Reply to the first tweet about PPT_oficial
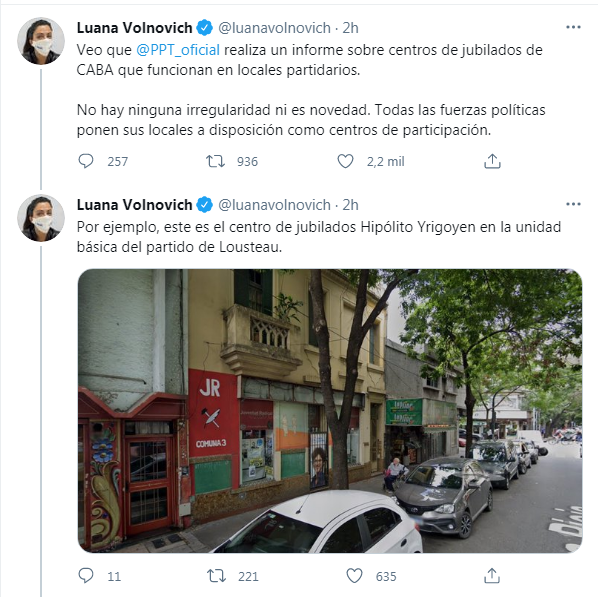The height and width of the screenshot is (597, 598). 86,161
